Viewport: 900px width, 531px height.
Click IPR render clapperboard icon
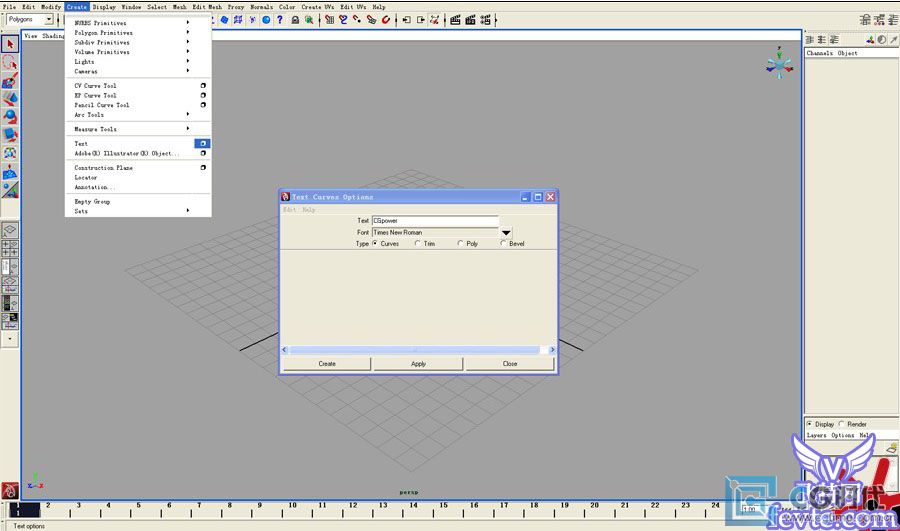click(x=470, y=20)
